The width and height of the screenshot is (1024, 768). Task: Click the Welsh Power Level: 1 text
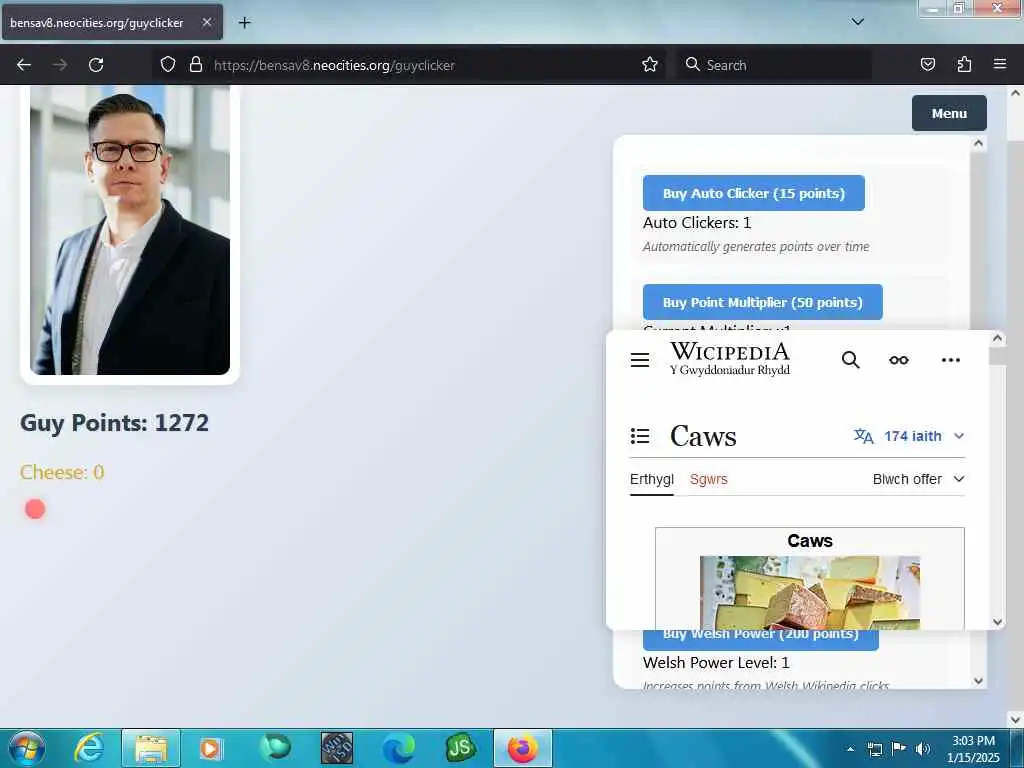click(716, 662)
